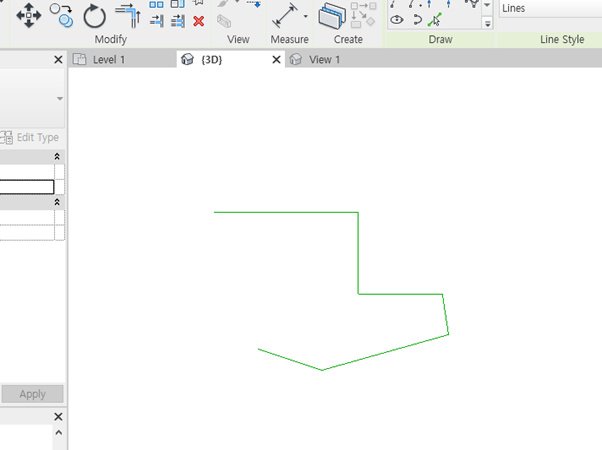
Task: Click the Apply button
Action: (x=33, y=394)
